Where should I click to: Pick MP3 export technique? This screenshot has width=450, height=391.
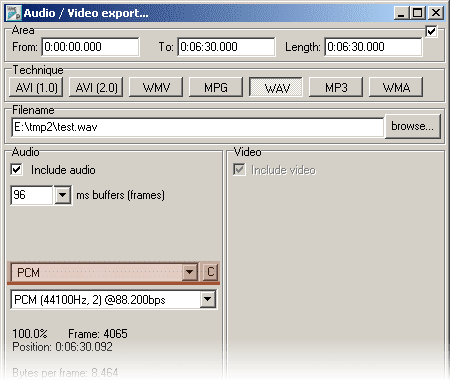tap(336, 88)
